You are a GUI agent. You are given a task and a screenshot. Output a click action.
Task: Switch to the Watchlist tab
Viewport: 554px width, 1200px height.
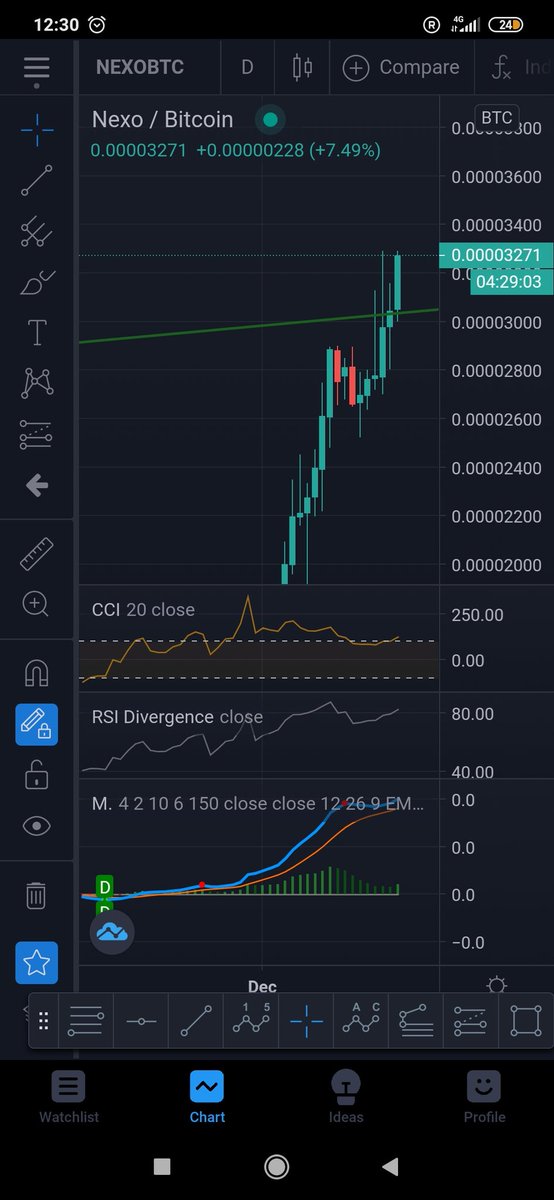pos(69,1097)
